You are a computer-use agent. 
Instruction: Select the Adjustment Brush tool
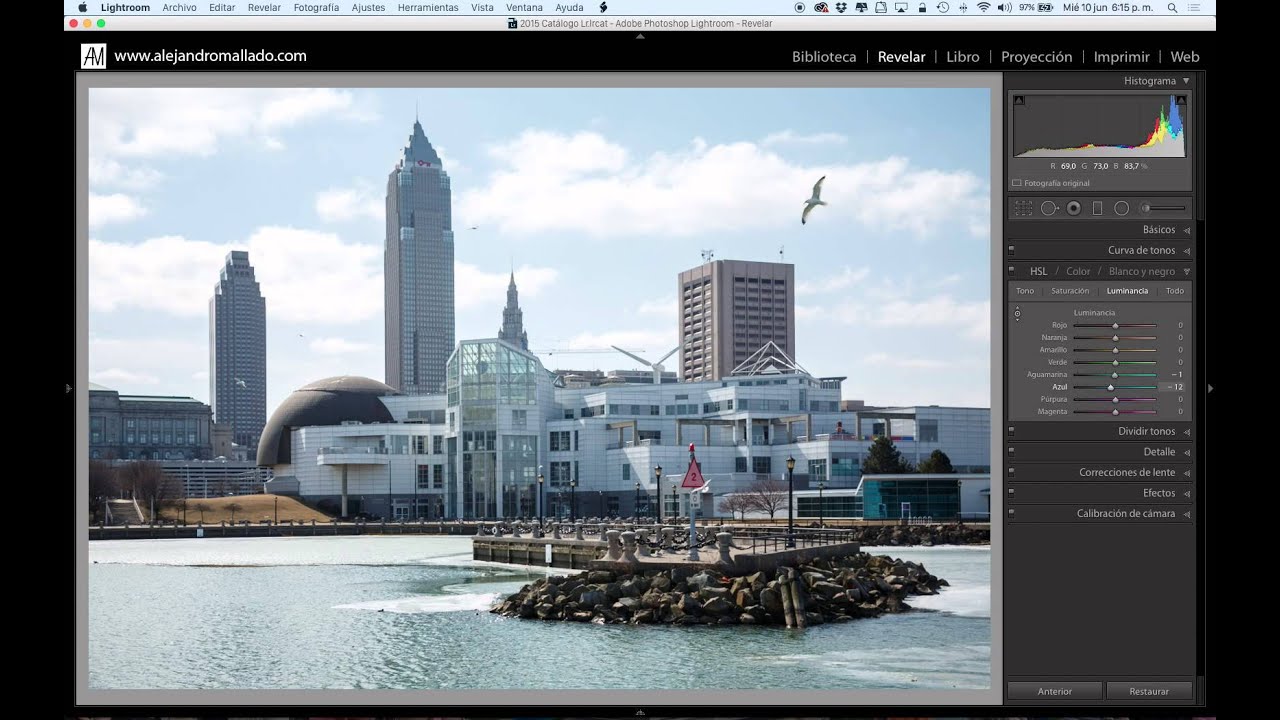[x=1164, y=208]
